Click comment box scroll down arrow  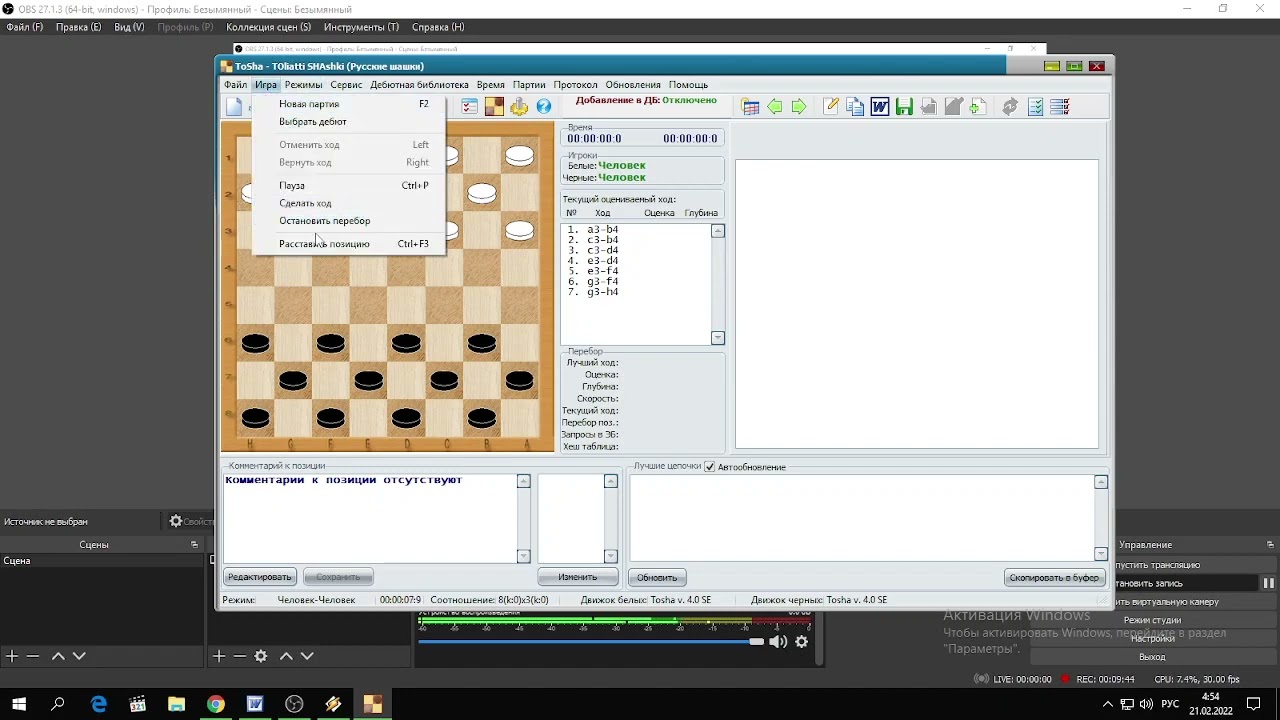click(x=523, y=556)
